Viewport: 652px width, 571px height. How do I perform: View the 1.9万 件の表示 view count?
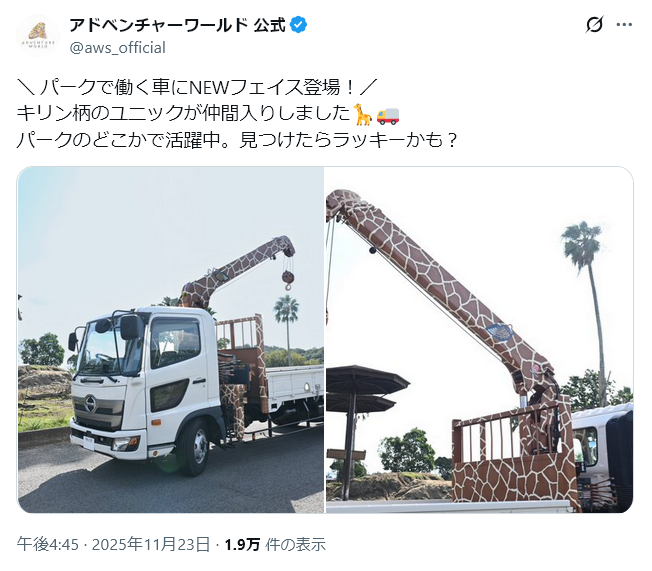click(275, 544)
